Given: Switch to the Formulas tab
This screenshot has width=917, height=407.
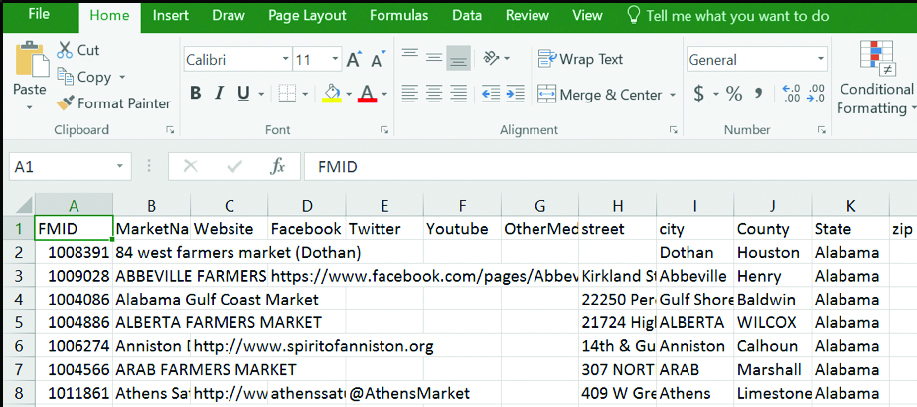Looking at the screenshot, I should pyautogui.click(x=399, y=16).
